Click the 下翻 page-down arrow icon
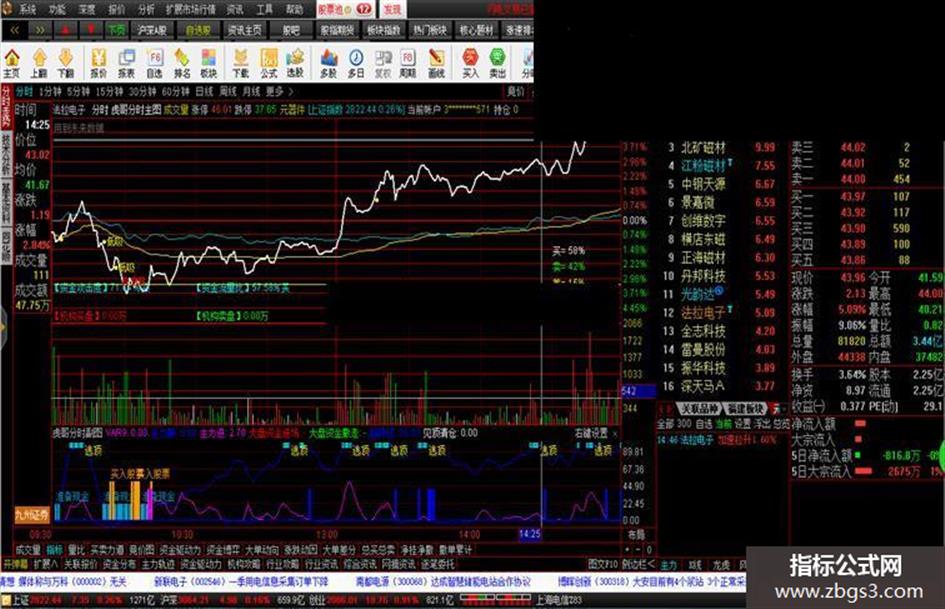945x609 pixels. pos(66,64)
